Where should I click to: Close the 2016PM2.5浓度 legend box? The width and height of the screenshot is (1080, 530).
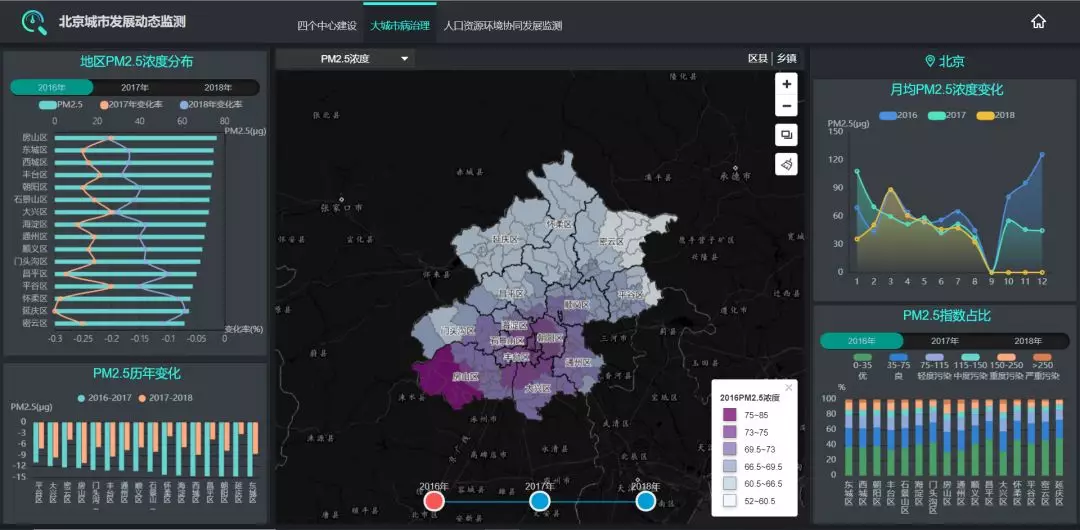click(789, 387)
